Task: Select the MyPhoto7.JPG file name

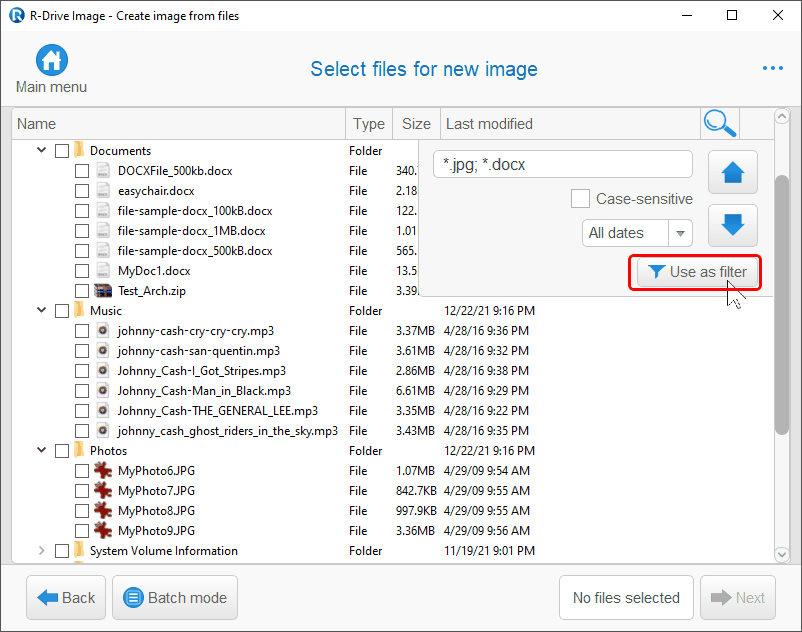Action: [x=157, y=490]
